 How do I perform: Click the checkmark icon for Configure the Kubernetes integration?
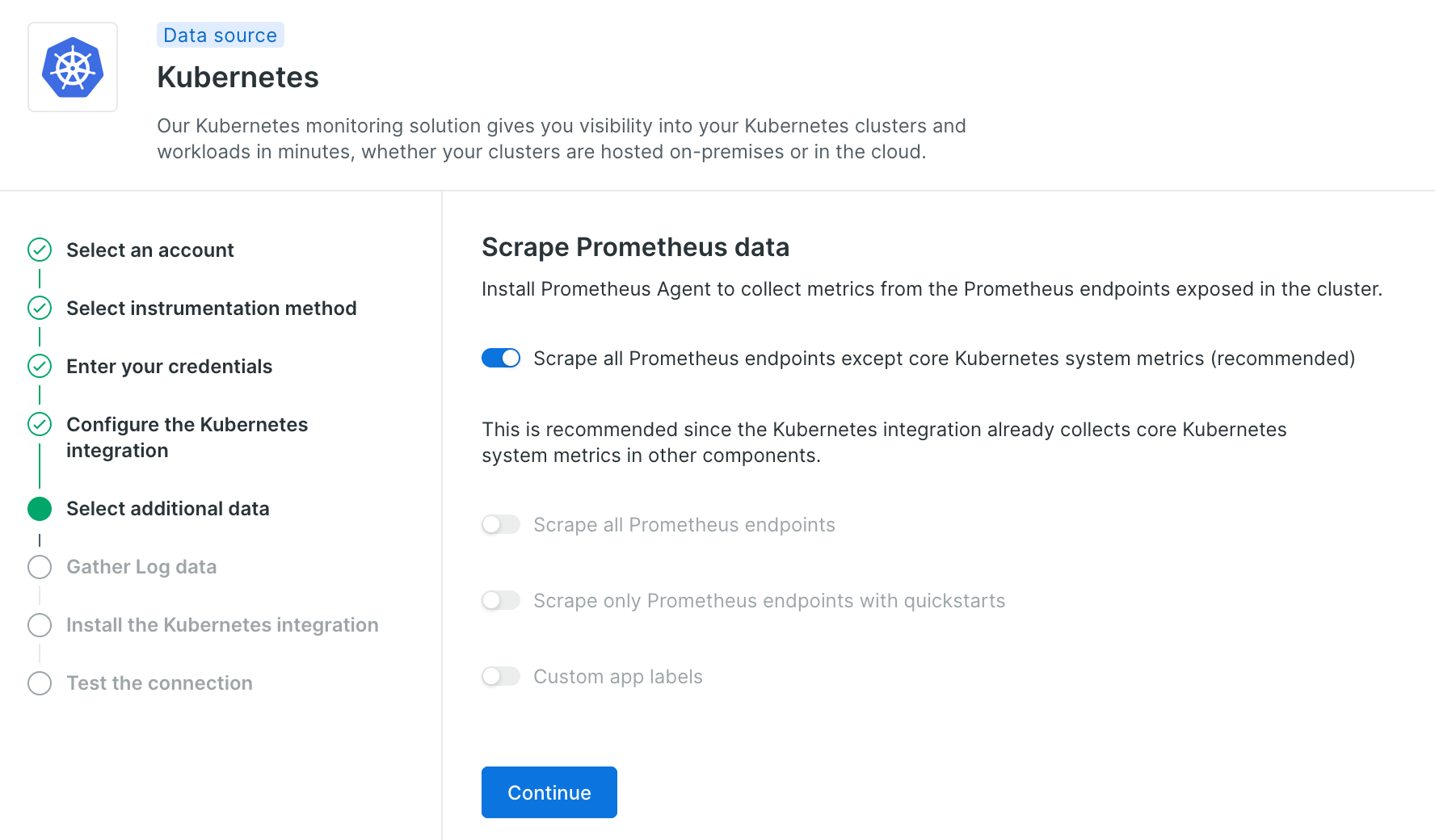click(40, 424)
